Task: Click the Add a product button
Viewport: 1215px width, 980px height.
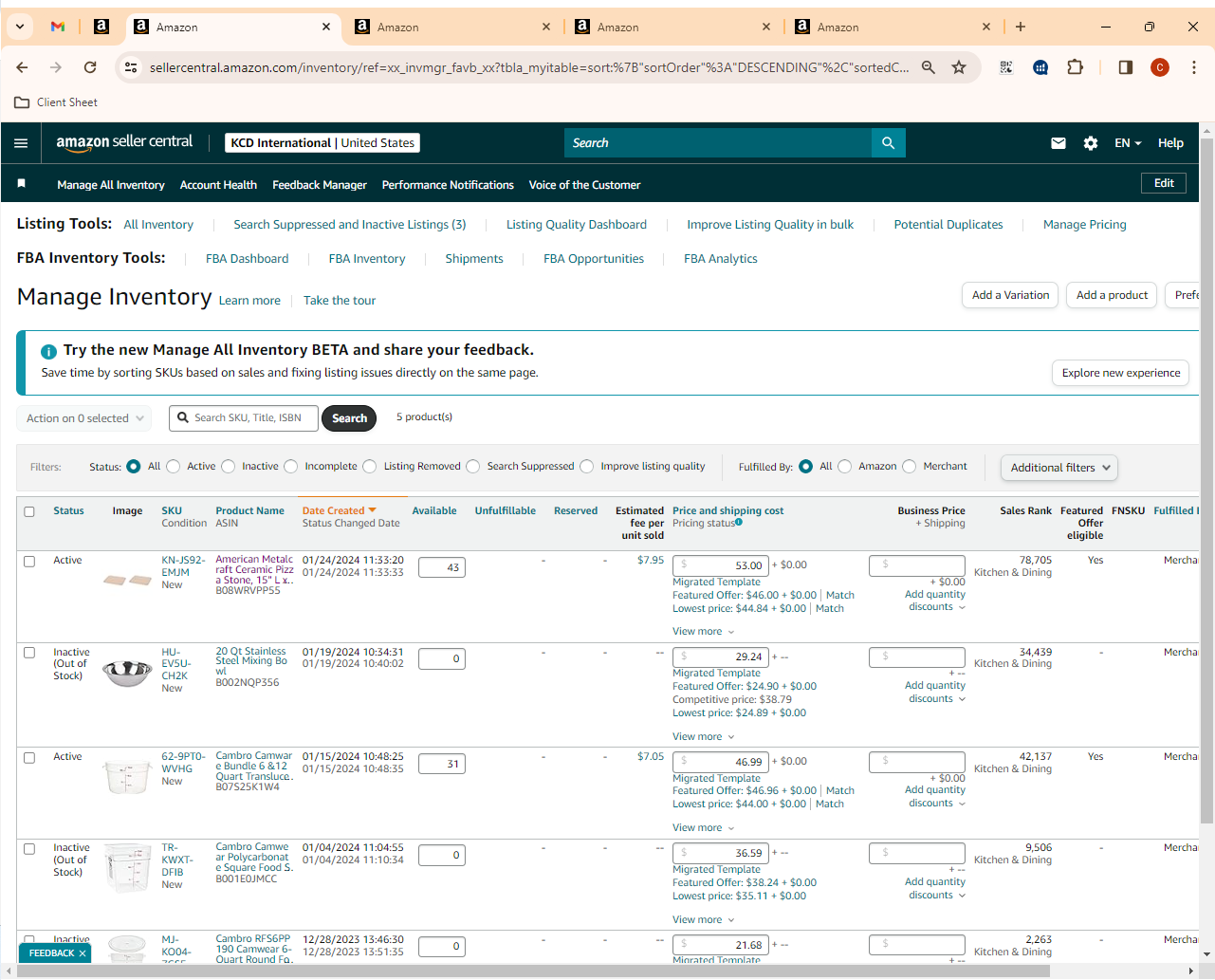Action: pyautogui.click(x=1112, y=295)
